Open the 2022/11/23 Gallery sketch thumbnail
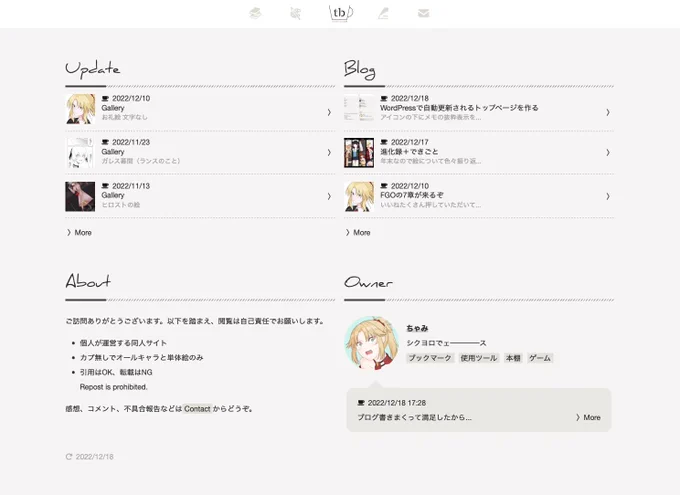 tap(80, 153)
